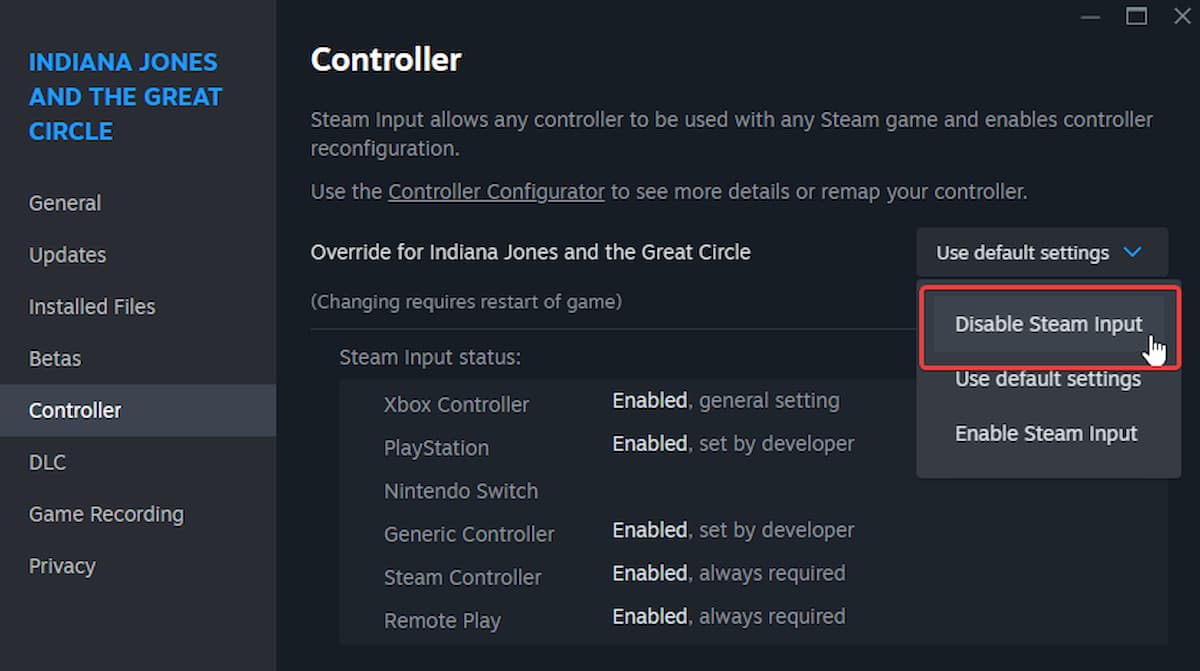Maximize the properties window
1200x671 pixels.
[x=1136, y=16]
